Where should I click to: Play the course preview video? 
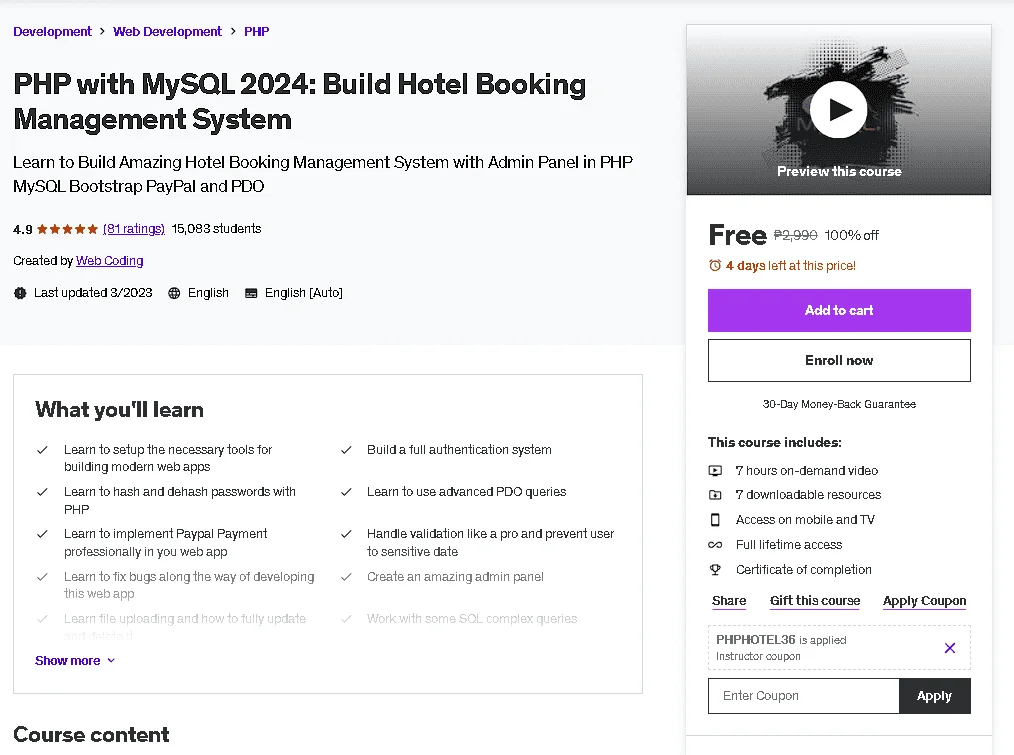839,109
